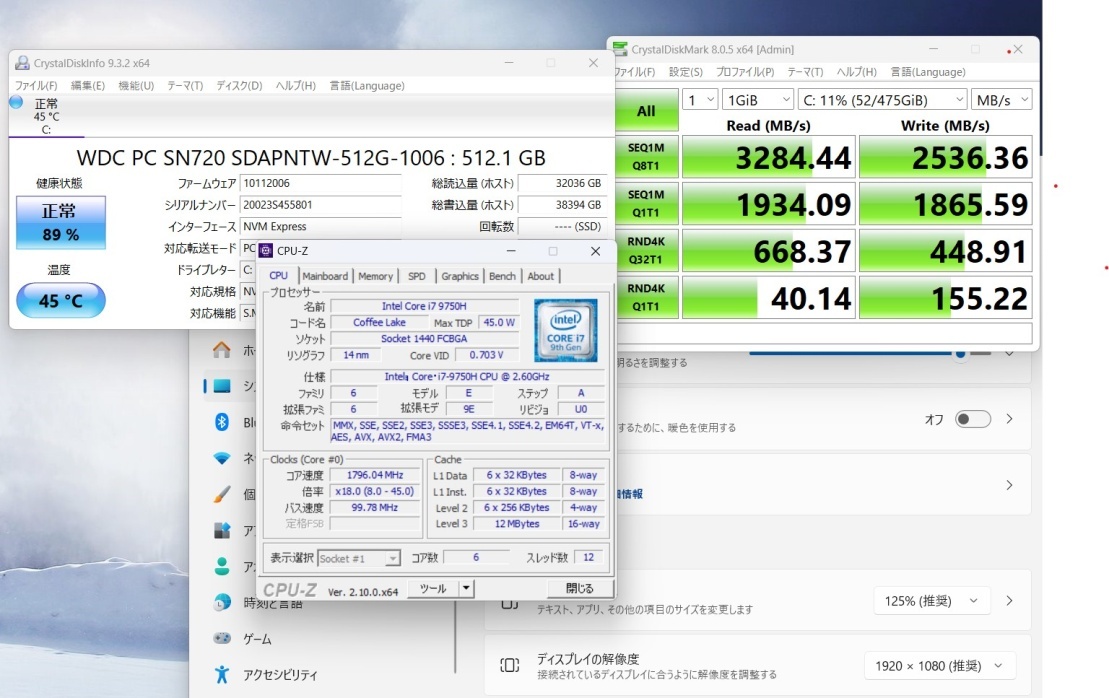Image resolution: width=1109 pixels, height=698 pixels.
Task: Open the Accessibility figure icon in Settings
Action: click(x=221, y=674)
